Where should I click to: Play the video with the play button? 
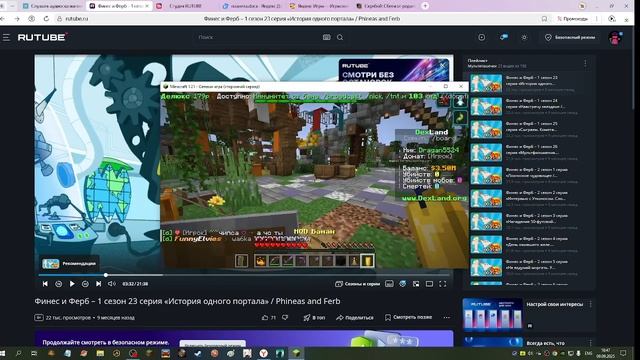coord(72,284)
